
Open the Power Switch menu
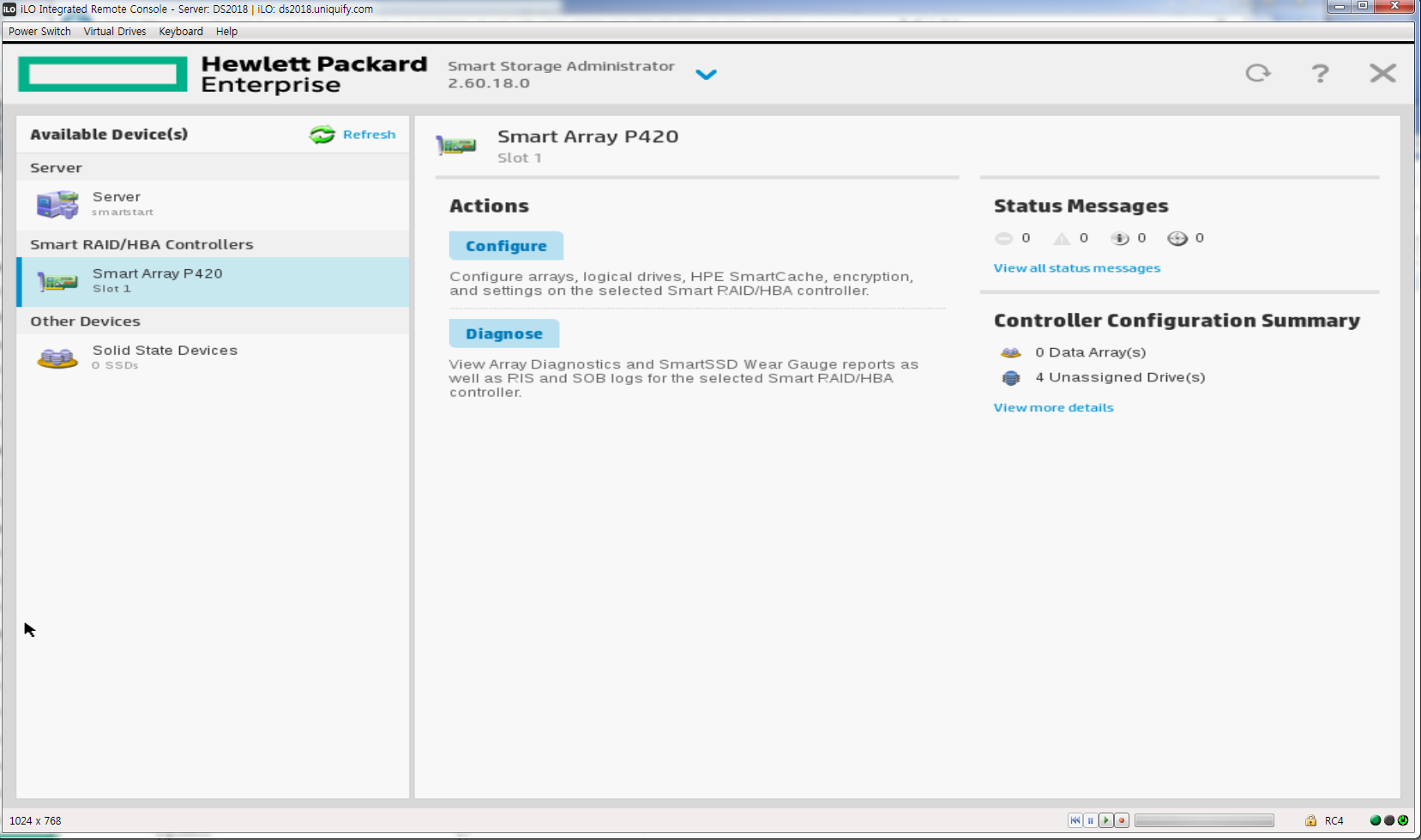pos(39,32)
